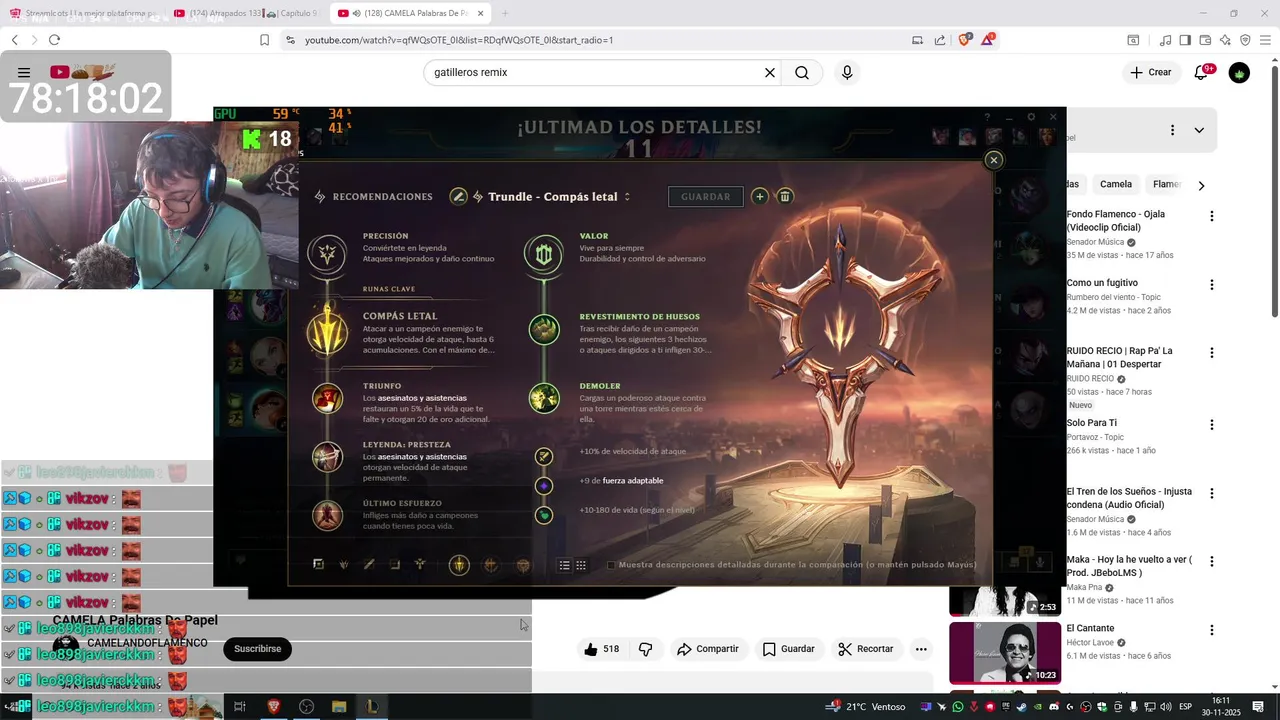Select the Demoler rune icon
Screen dimensions: 1280x720
point(544,398)
